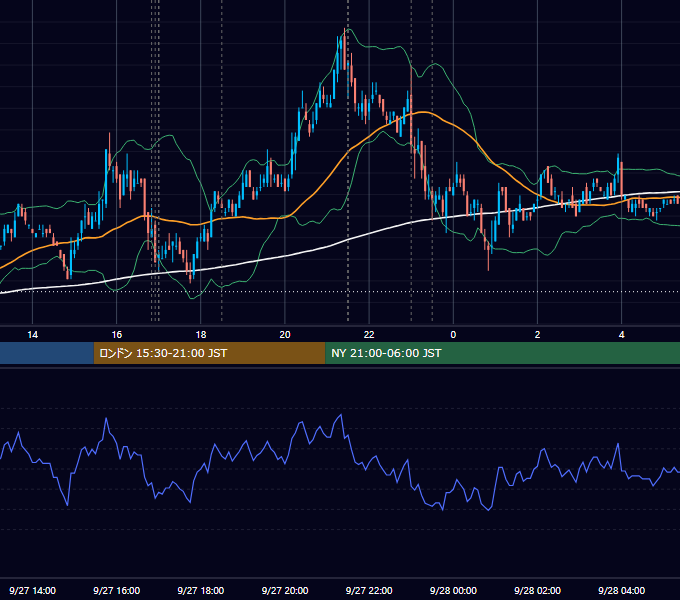Click the 9/28 04:00 date label
Image resolution: width=680 pixels, height=600 pixels.
pyautogui.click(x=621, y=591)
